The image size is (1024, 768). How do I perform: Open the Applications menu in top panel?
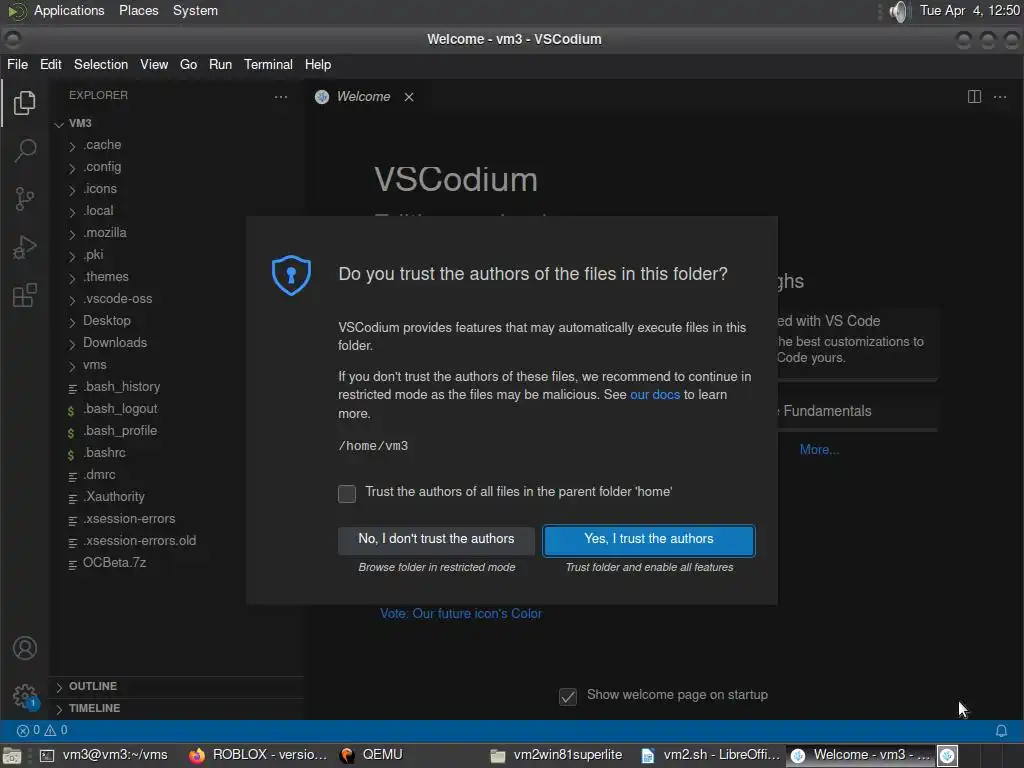pos(69,11)
